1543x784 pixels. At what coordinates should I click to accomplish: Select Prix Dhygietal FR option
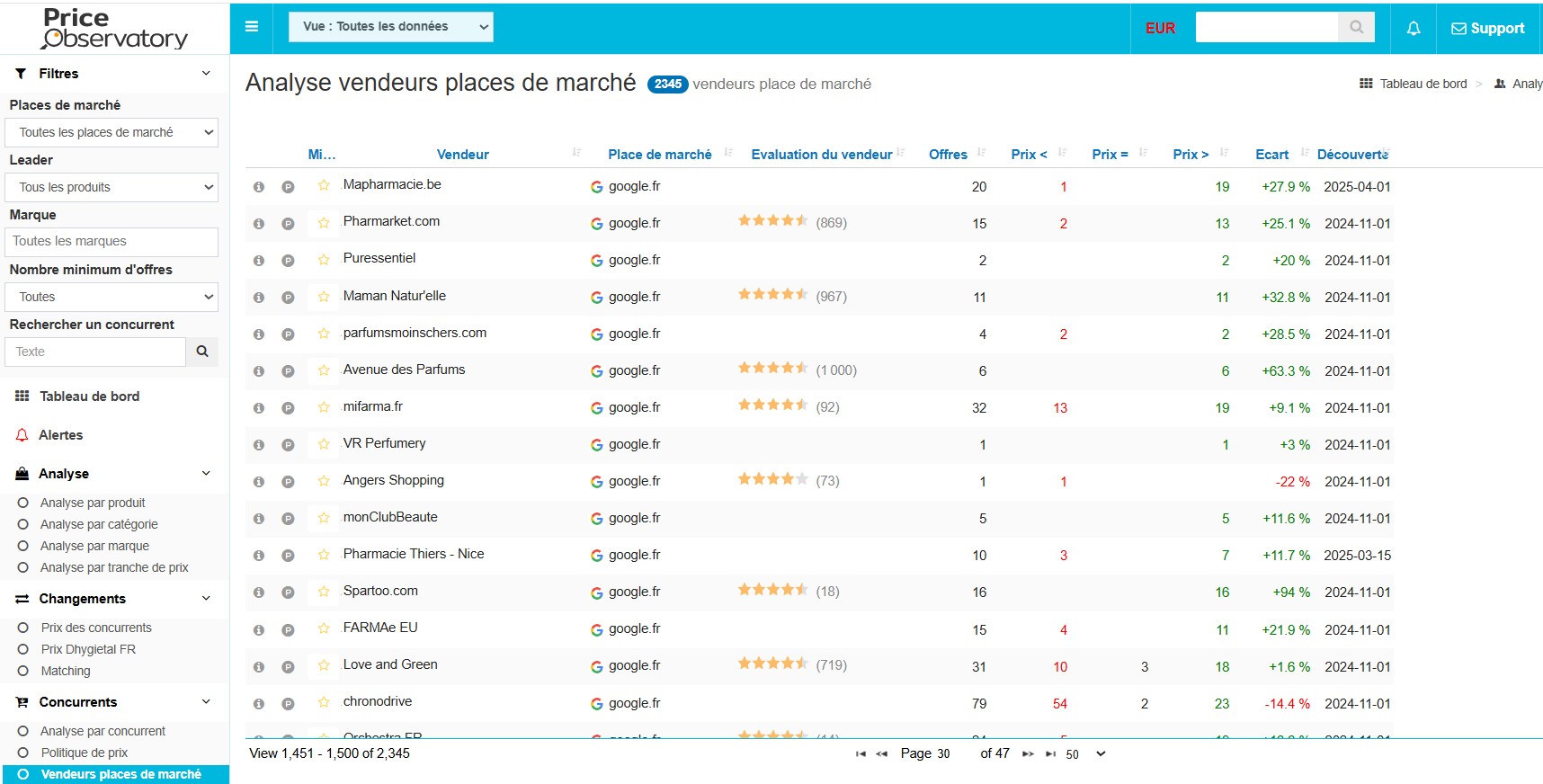pos(88,649)
